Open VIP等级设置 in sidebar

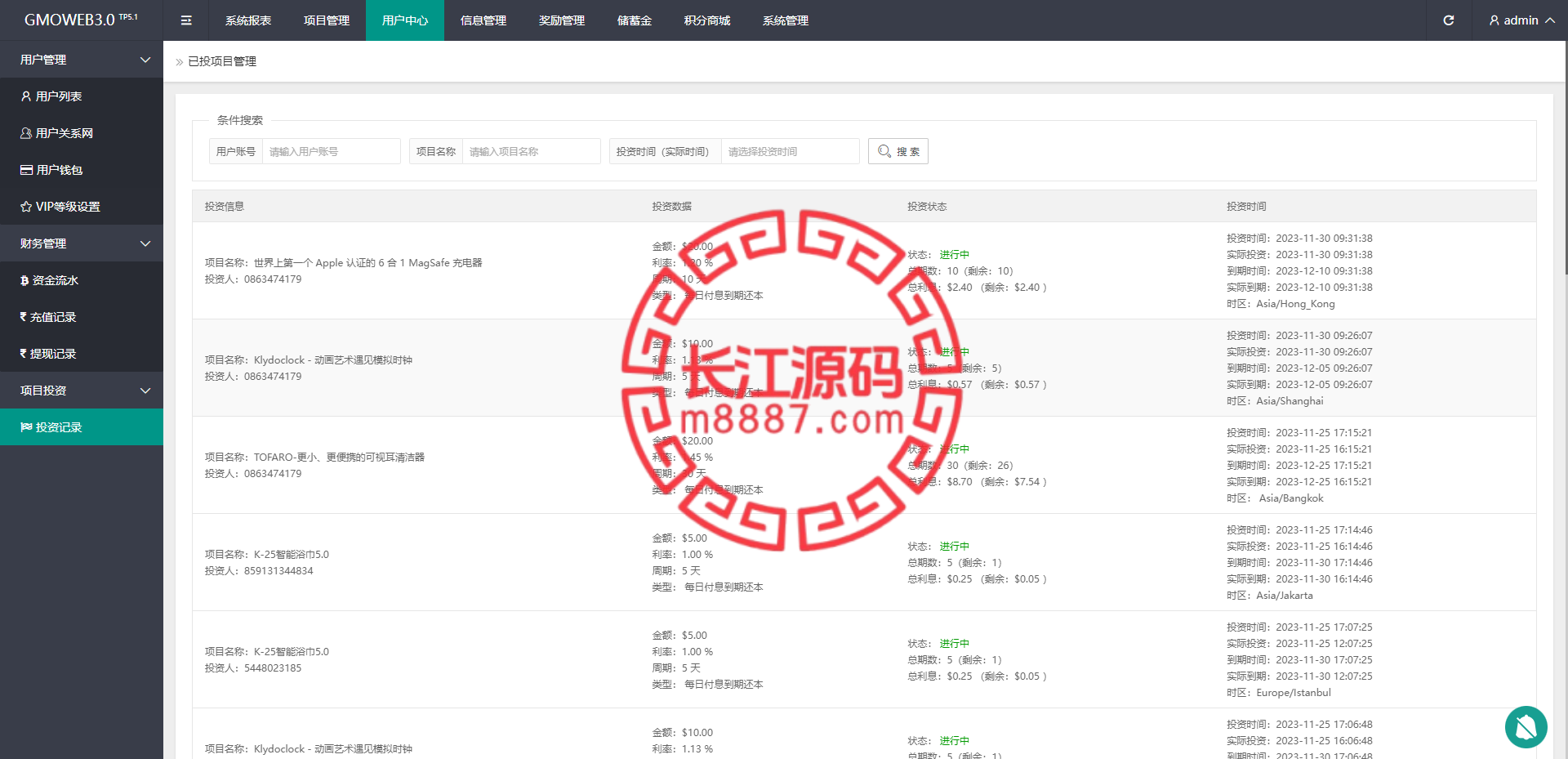(x=82, y=207)
